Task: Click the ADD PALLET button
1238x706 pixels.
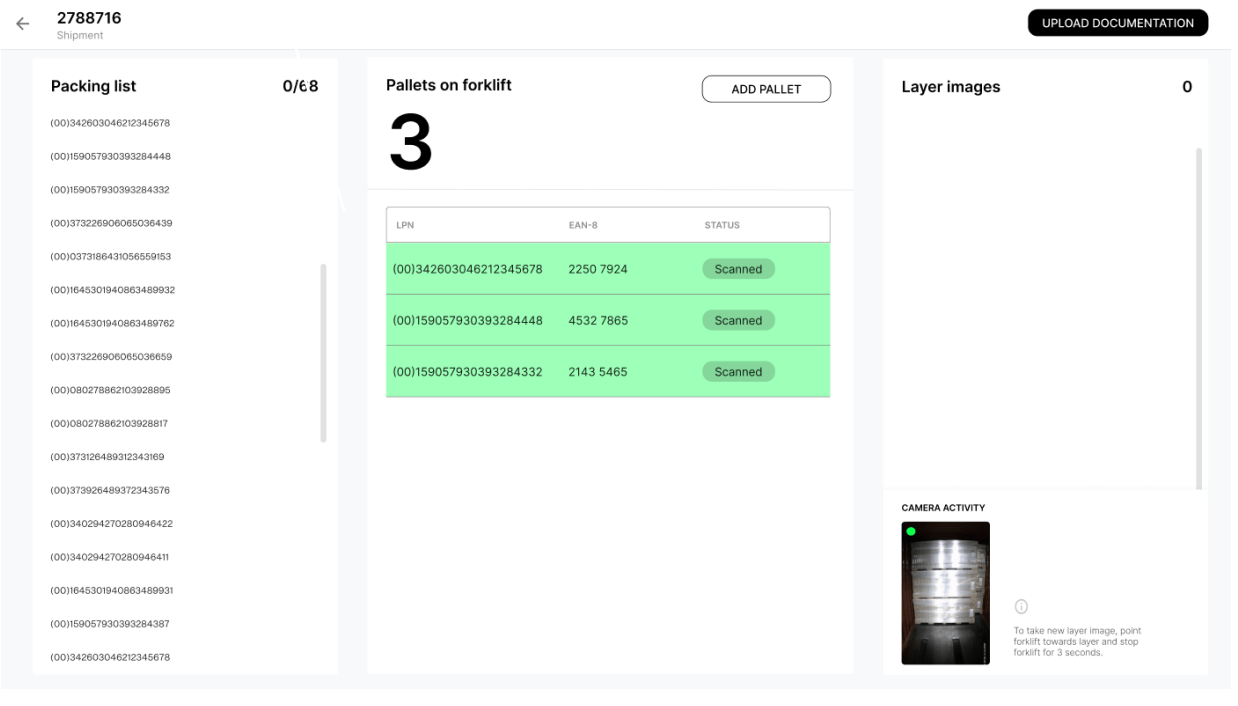Action: (766, 89)
